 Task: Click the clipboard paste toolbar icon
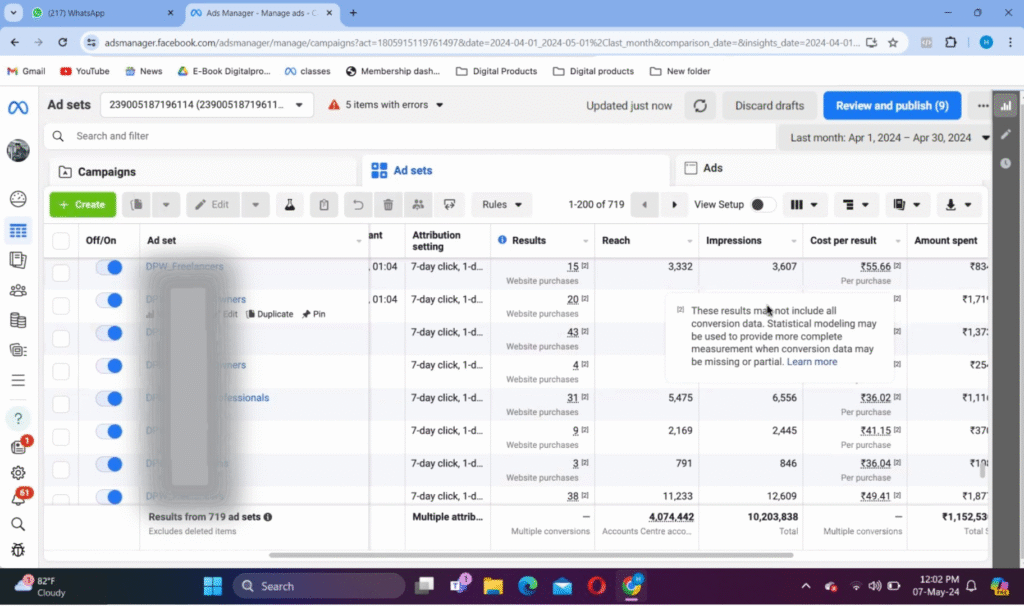(324, 204)
